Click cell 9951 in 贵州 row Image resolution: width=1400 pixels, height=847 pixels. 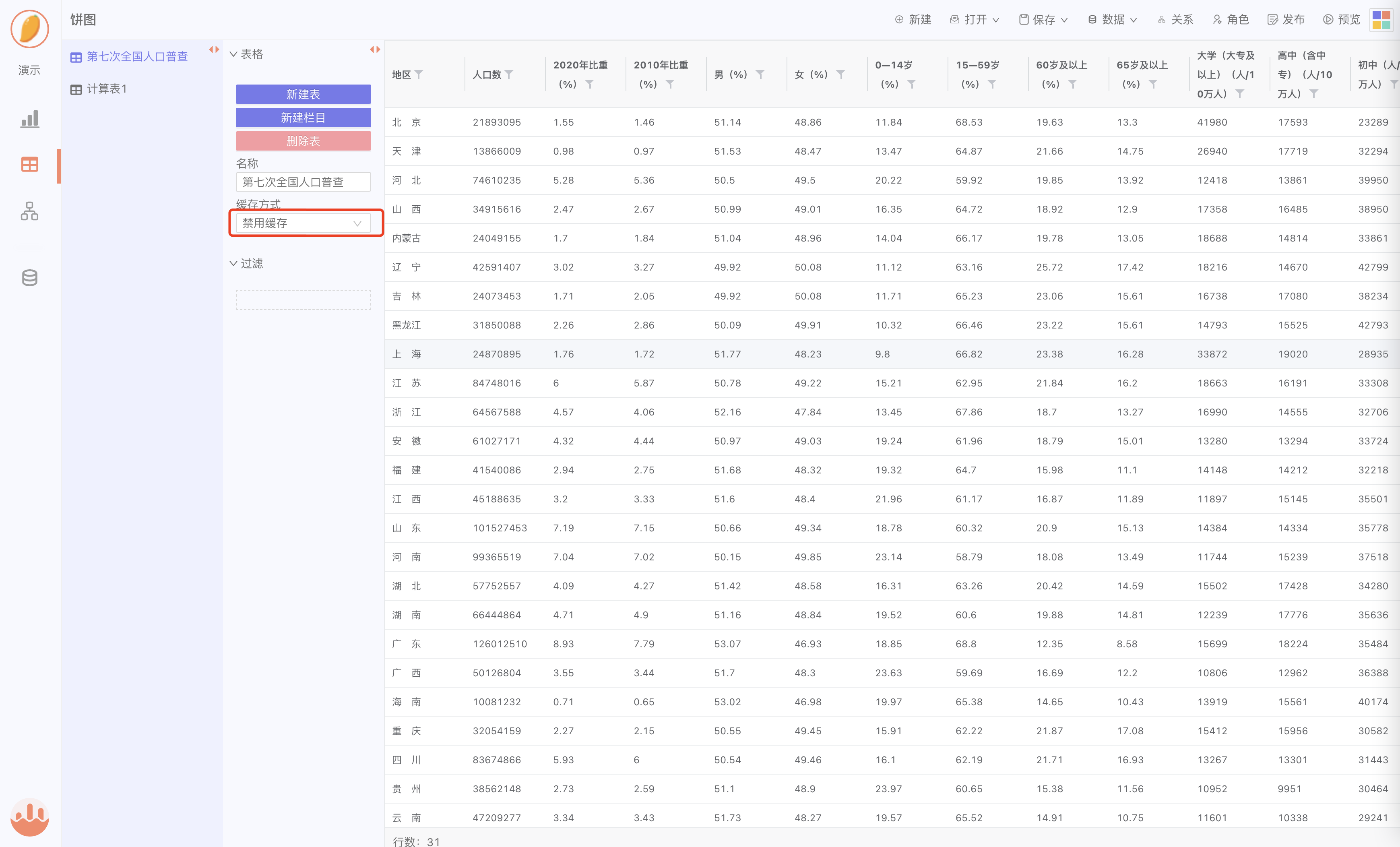pos(1289,789)
